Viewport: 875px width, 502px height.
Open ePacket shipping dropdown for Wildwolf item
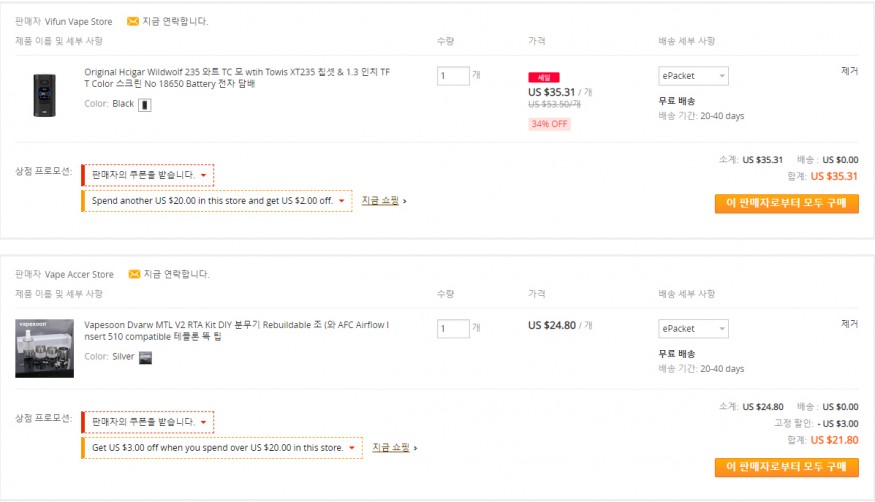pos(693,76)
